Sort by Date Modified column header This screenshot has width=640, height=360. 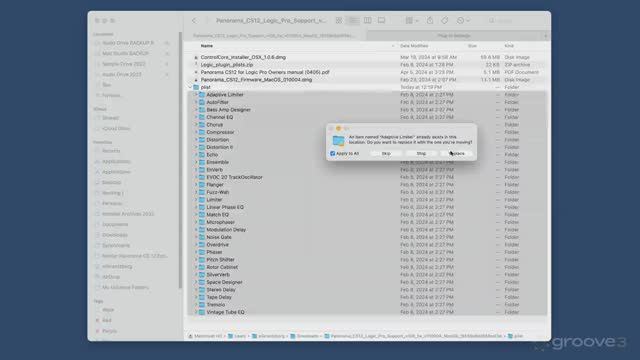click(x=414, y=46)
